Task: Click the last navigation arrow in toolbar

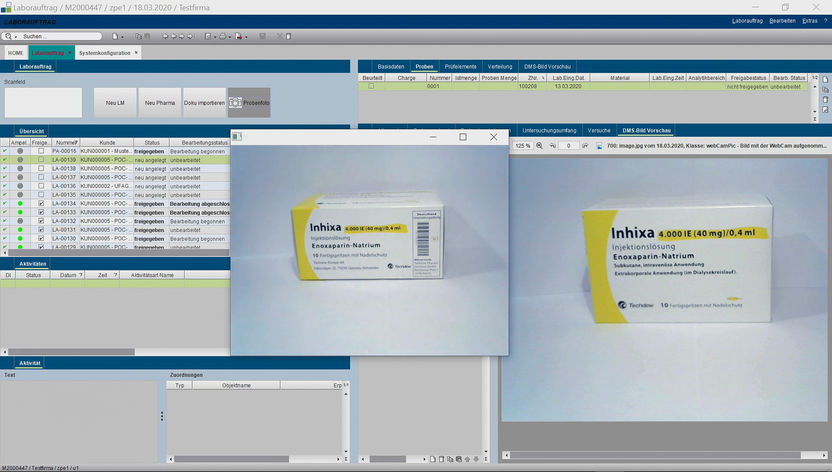Action: tap(190, 37)
